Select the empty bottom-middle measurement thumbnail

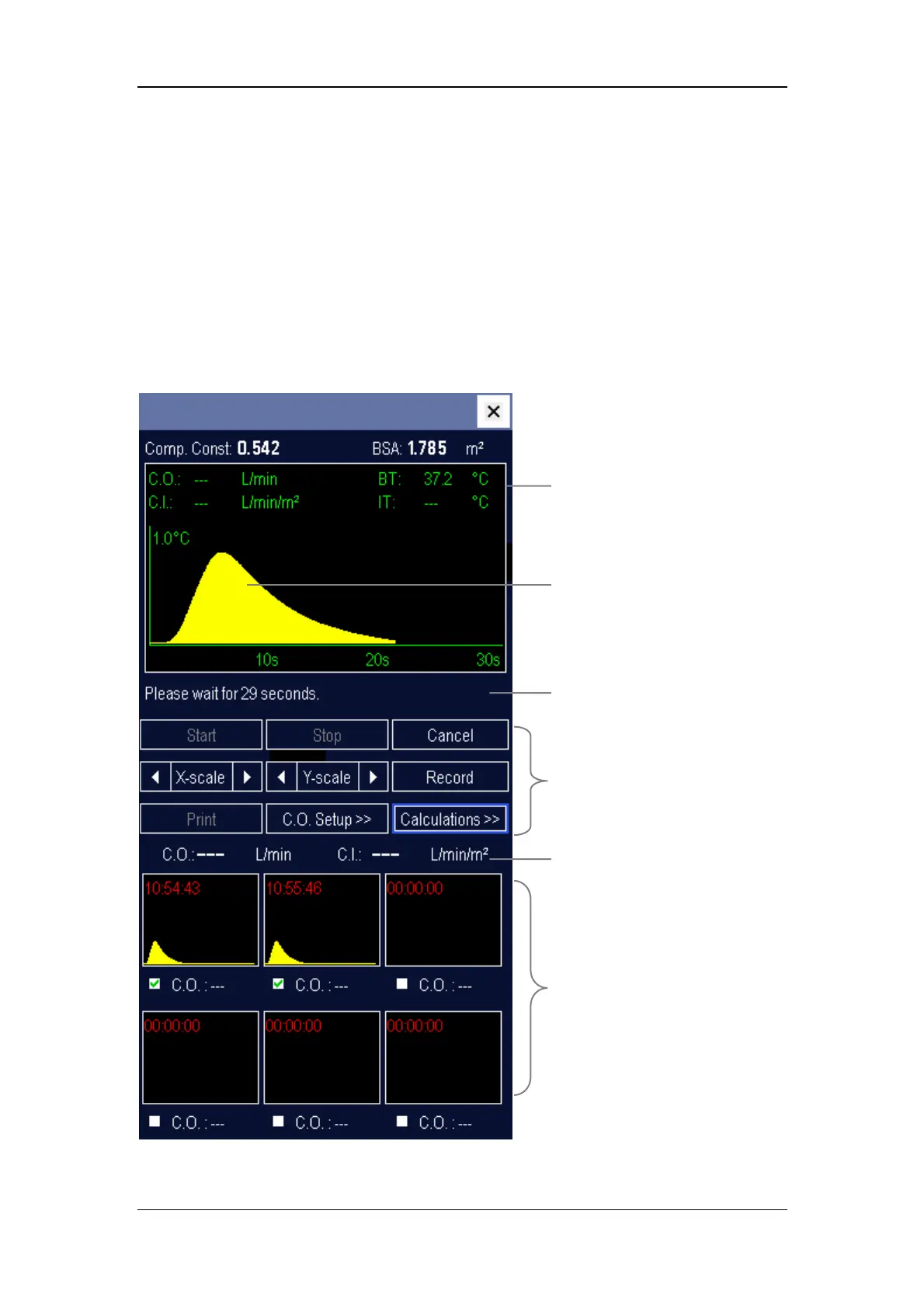[322, 1057]
